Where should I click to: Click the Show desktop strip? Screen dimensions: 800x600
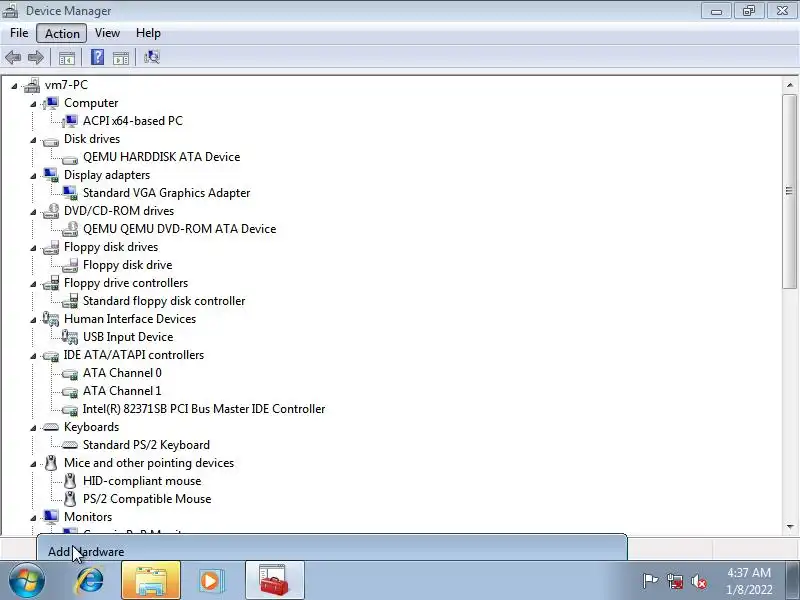(793, 581)
